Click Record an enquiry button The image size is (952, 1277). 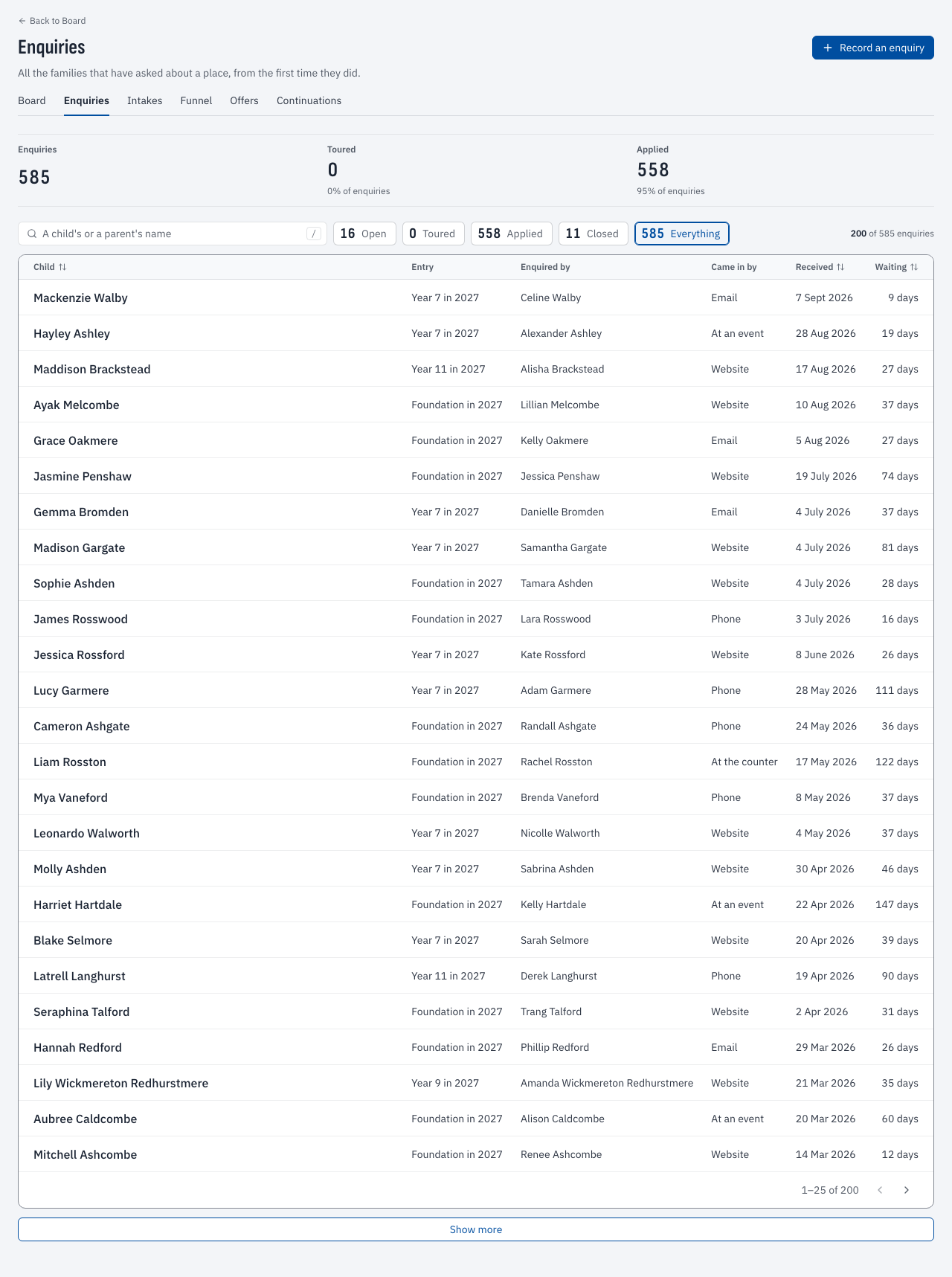point(873,48)
